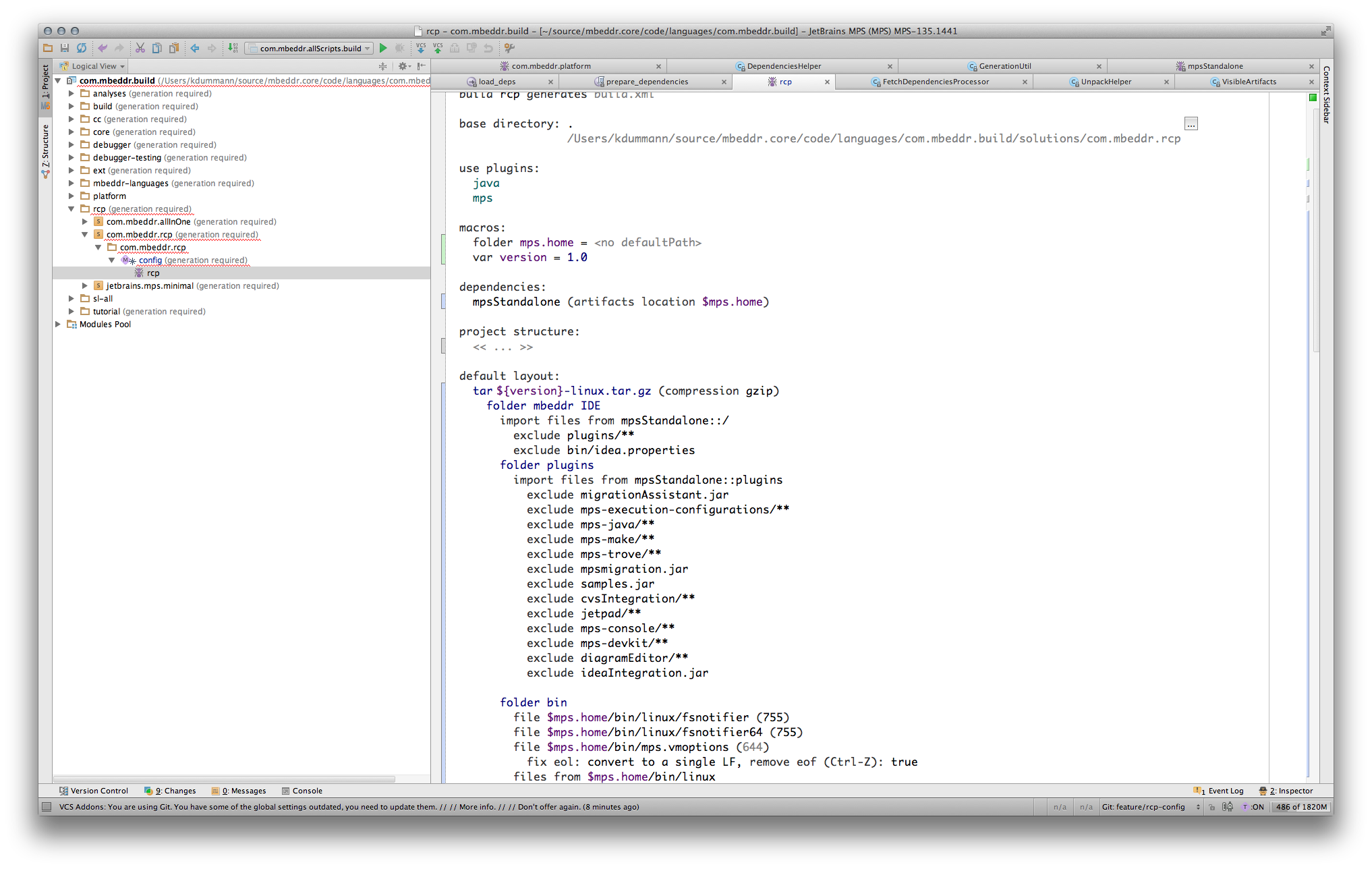Click the hector inspection icon in status bar
The width and height of the screenshot is (1372, 869).
pyautogui.click(x=1228, y=807)
